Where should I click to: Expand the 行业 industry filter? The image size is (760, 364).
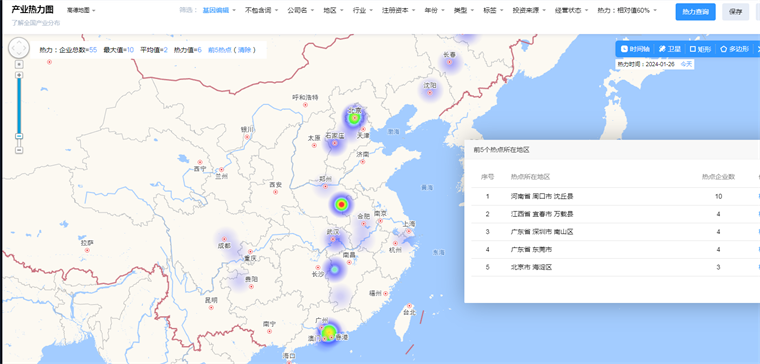point(363,10)
